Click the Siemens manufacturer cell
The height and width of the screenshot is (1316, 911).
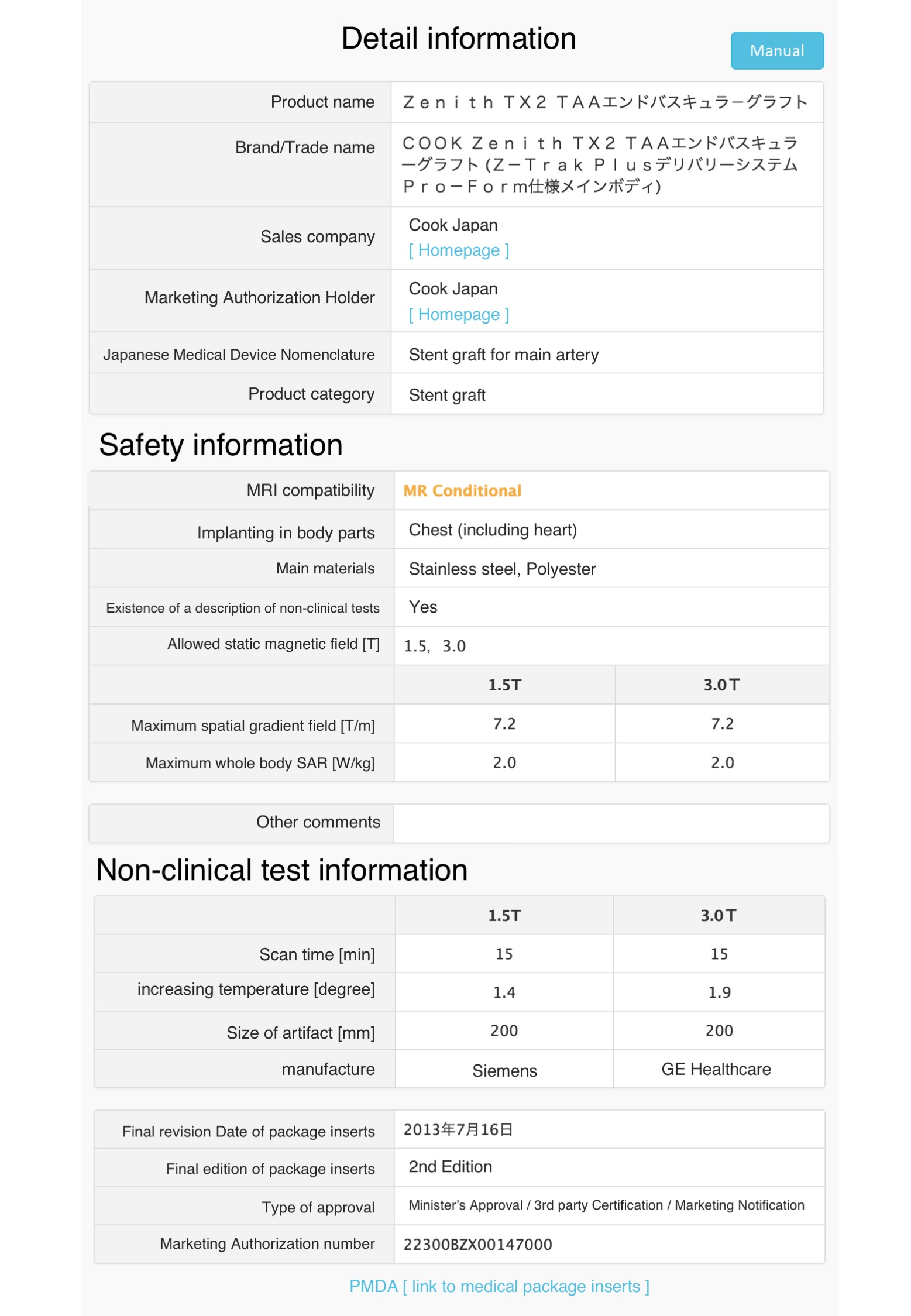[x=504, y=1071]
